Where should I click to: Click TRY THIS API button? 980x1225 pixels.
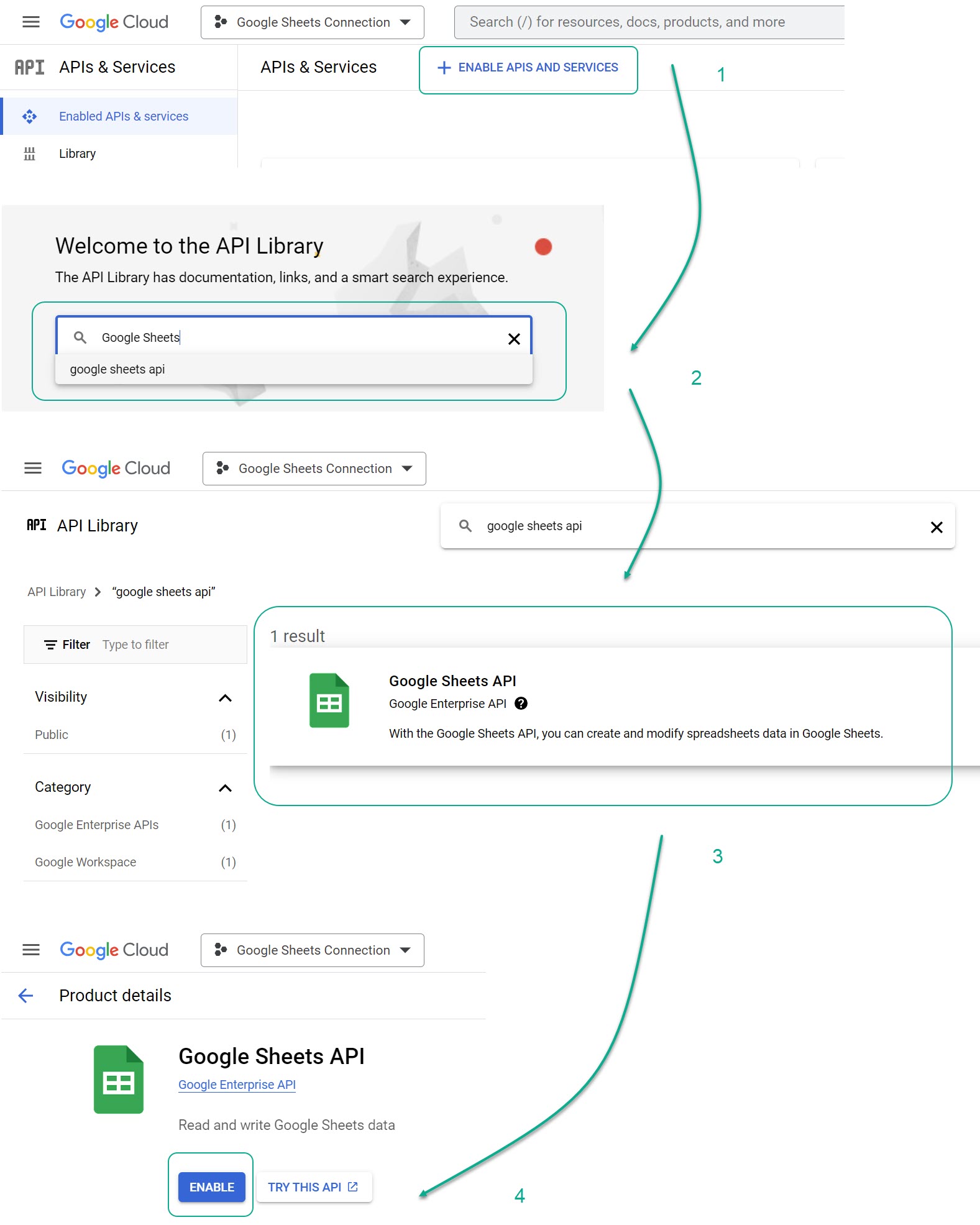click(314, 1187)
